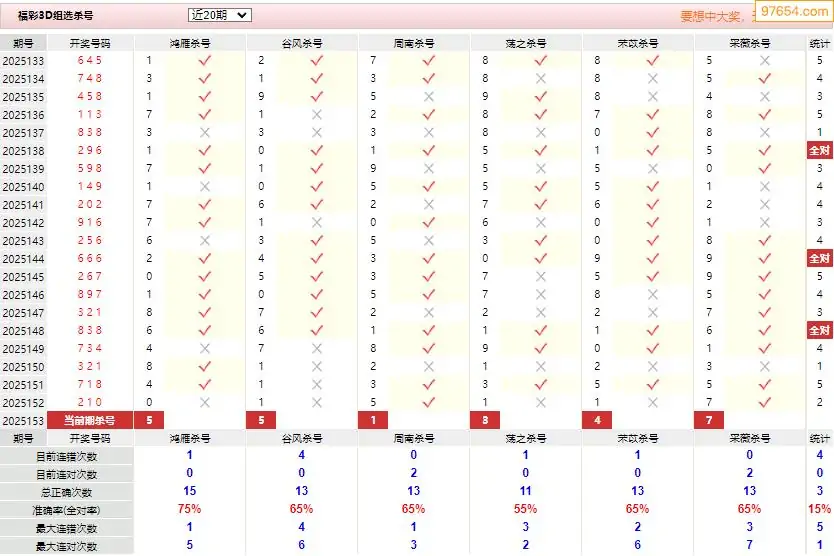Viewport: 834px width, 556px height.
Task: Click 采薇杀号 check mark for period 2025145
Action: pyautogui.click(x=765, y=277)
